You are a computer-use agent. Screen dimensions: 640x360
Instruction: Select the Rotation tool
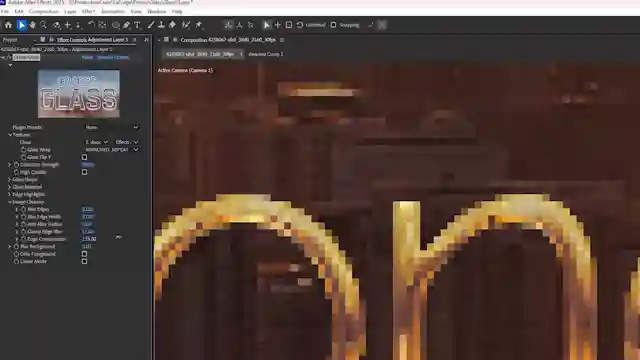pos(91,25)
